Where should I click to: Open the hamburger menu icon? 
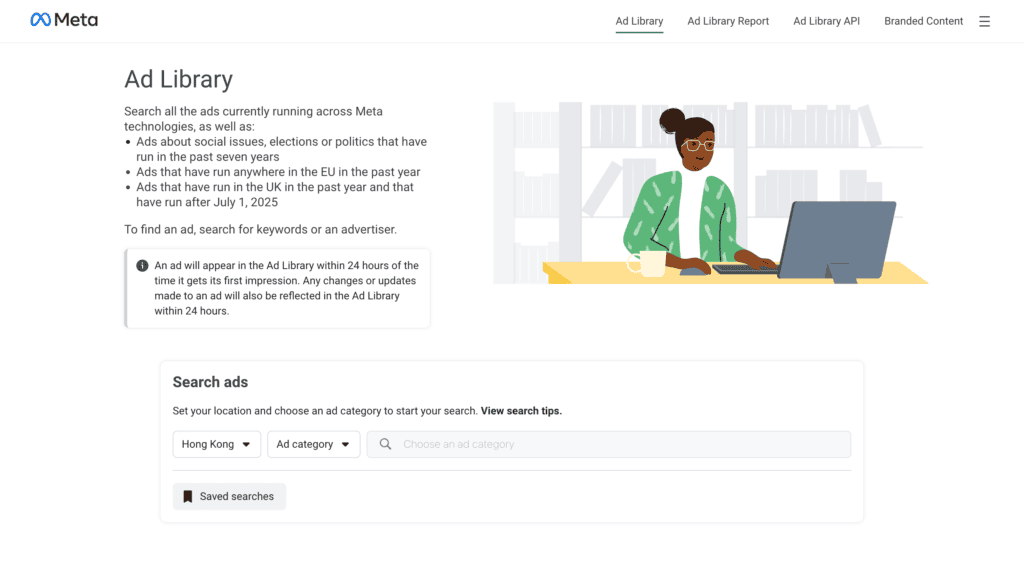[x=984, y=21]
